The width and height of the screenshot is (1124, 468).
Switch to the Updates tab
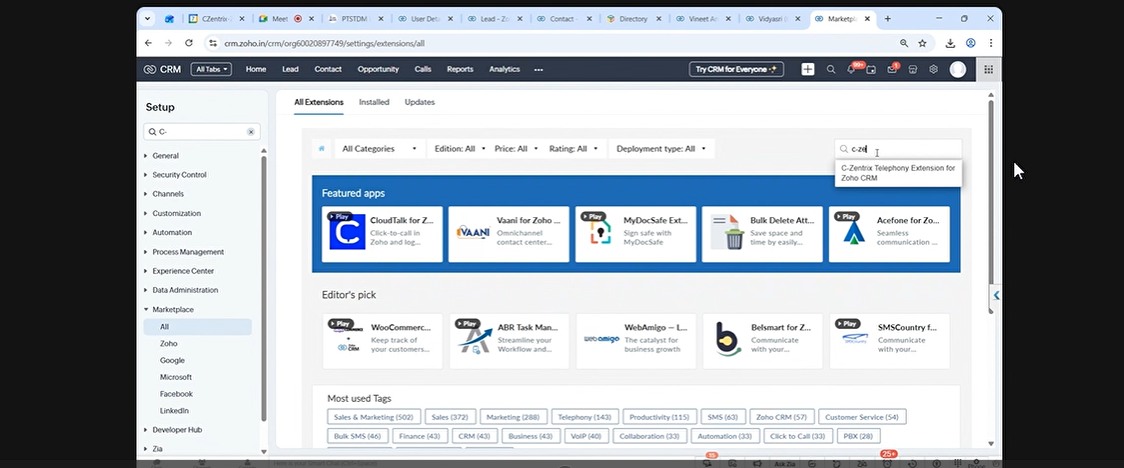419,102
